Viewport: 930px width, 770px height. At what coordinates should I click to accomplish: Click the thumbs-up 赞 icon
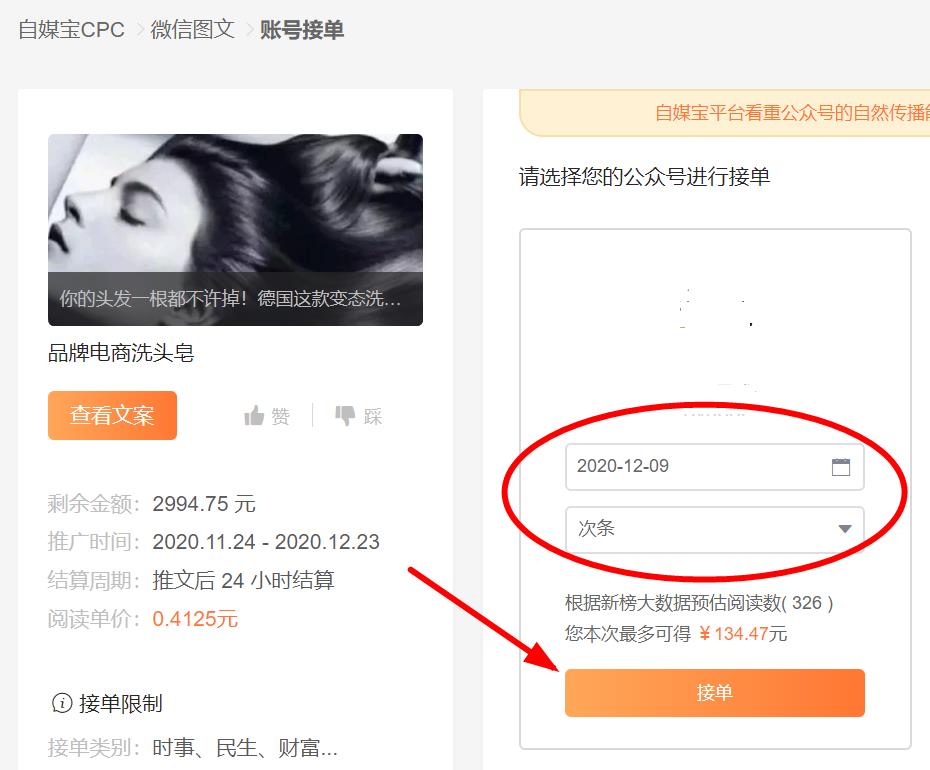[x=254, y=416]
